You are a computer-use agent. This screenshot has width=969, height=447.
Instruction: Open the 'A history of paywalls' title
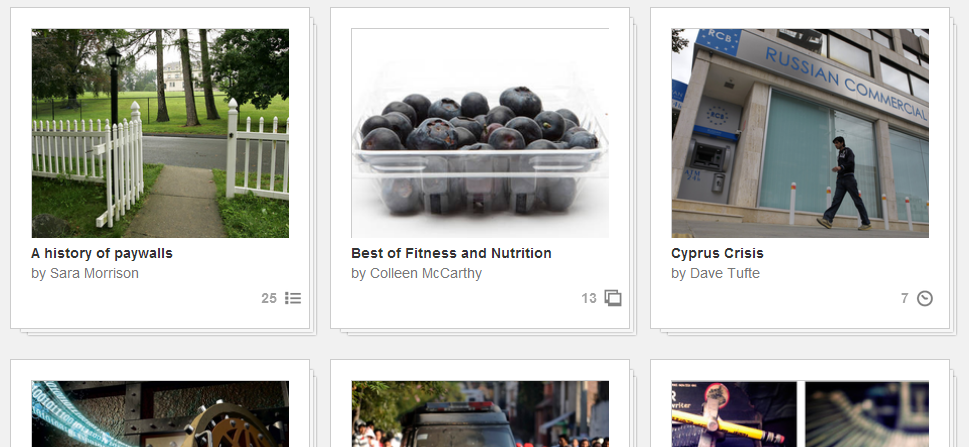click(102, 253)
